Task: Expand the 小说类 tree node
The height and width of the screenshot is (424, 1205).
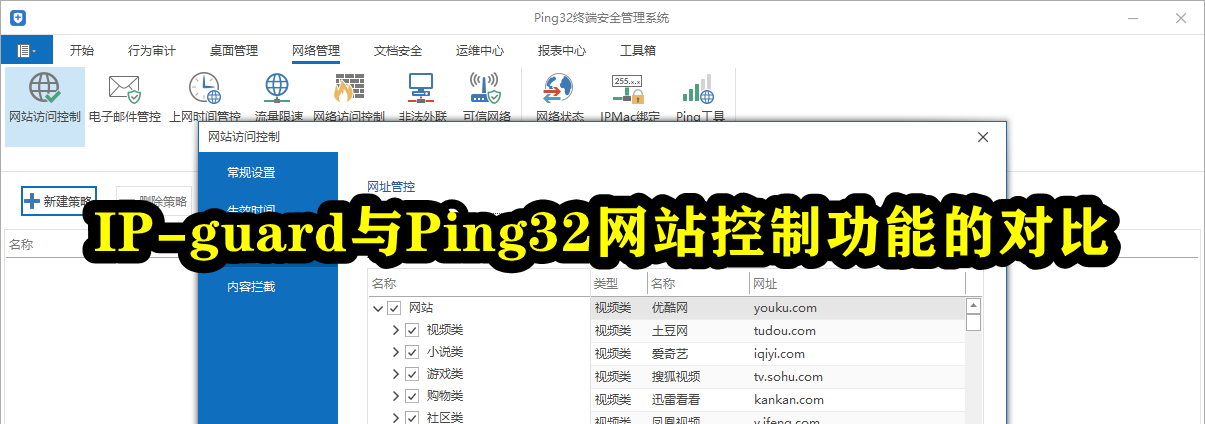Action: click(x=395, y=352)
